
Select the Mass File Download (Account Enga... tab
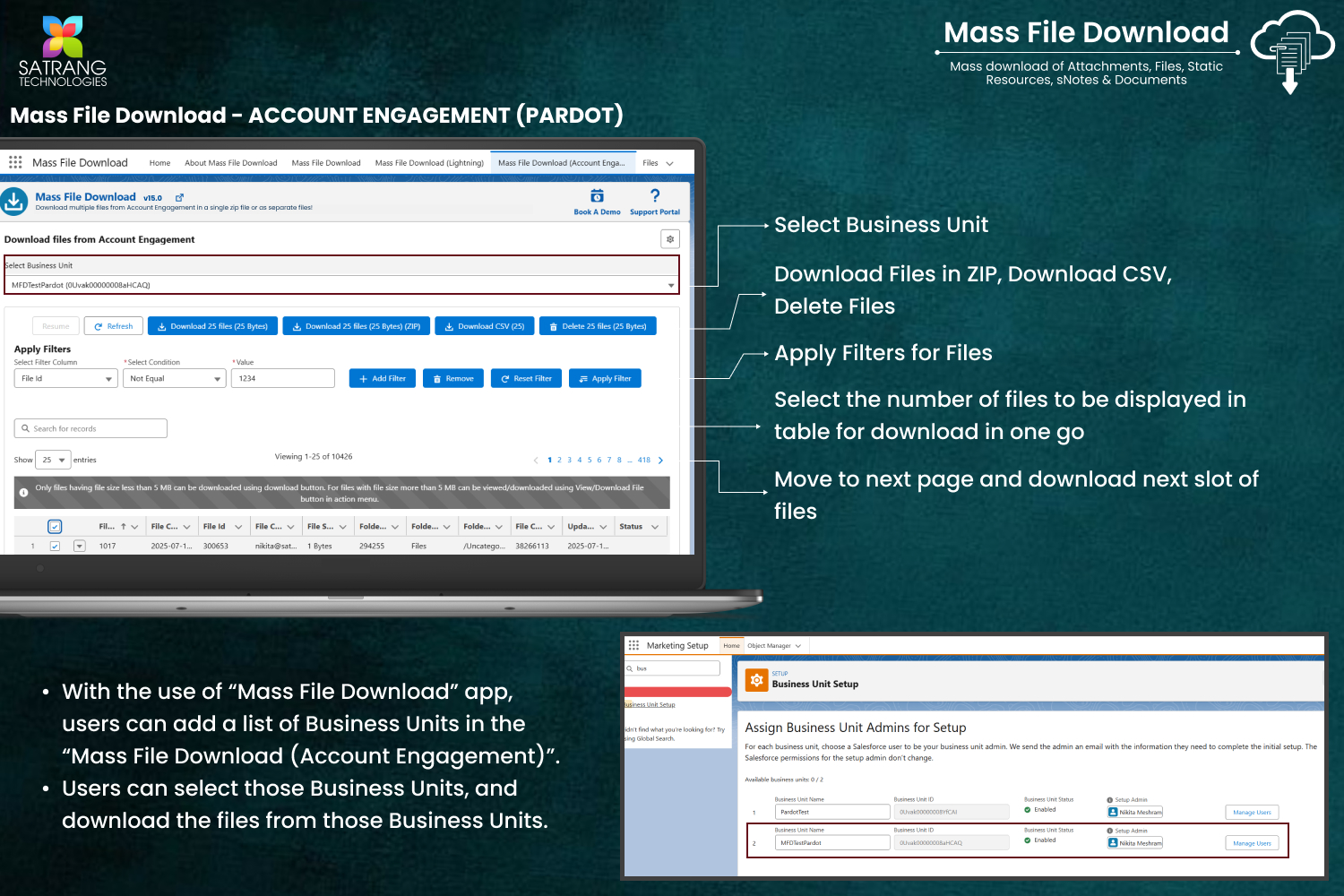(562, 163)
